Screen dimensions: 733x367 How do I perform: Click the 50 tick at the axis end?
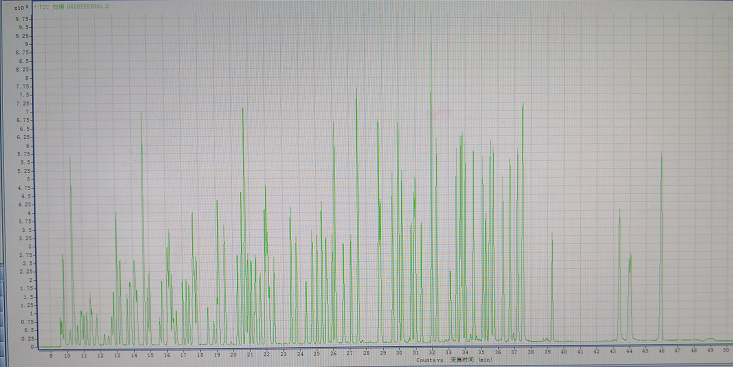[x=726, y=349]
